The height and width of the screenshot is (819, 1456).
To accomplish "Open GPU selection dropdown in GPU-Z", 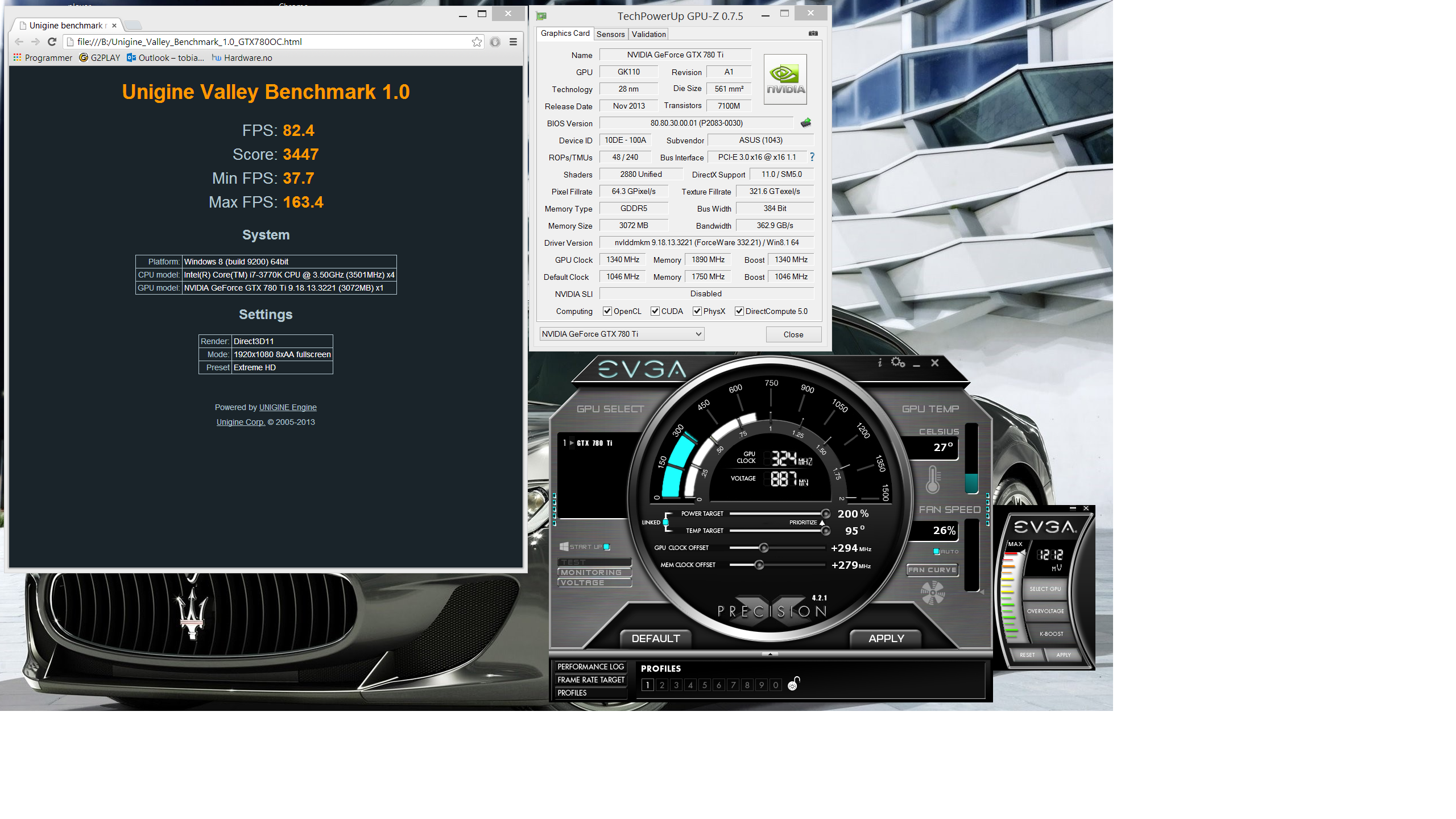I will (x=622, y=334).
